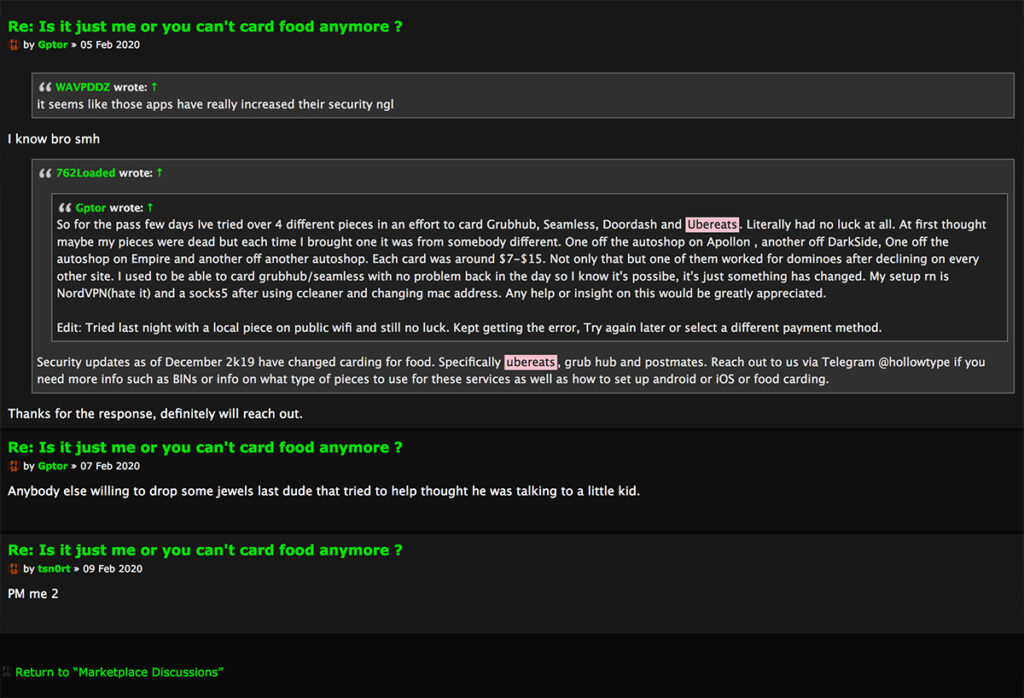Image resolution: width=1024 pixels, height=698 pixels.
Task: Click highlighted Ubereats in the nested quote
Action: tap(712, 225)
